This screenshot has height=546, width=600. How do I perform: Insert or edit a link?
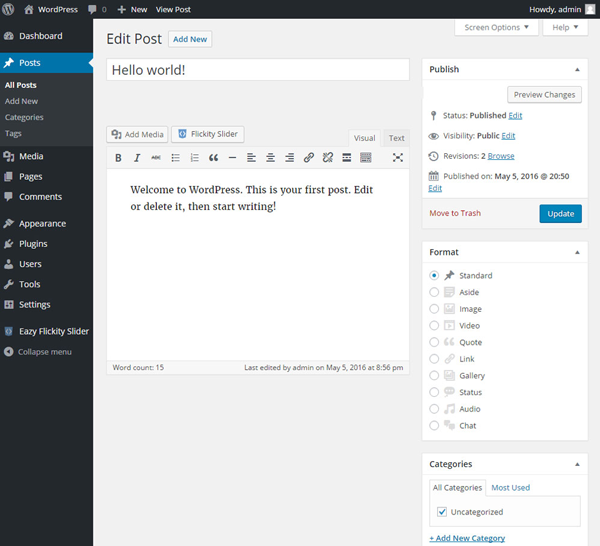point(309,158)
